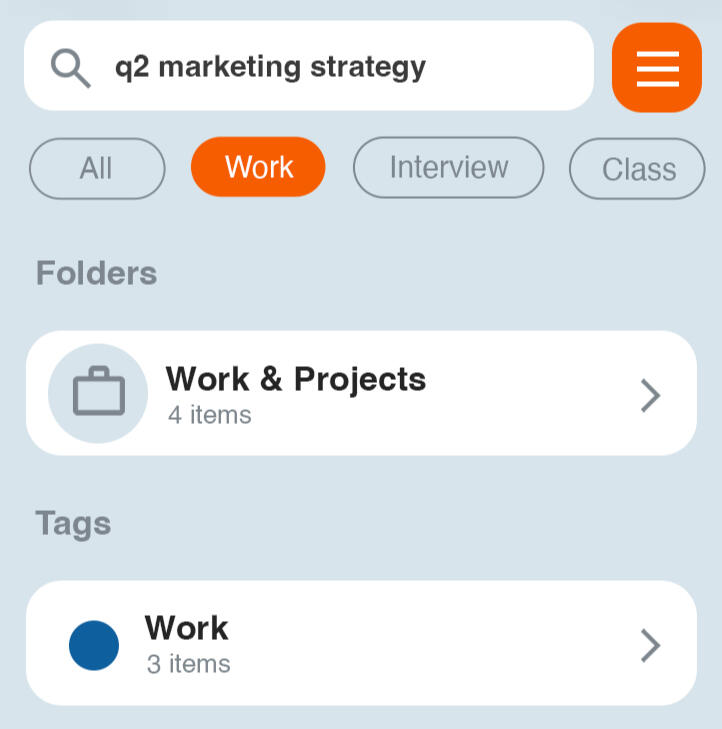Expand Work & Projects folder chevron
This screenshot has width=722, height=729.
[x=651, y=396]
